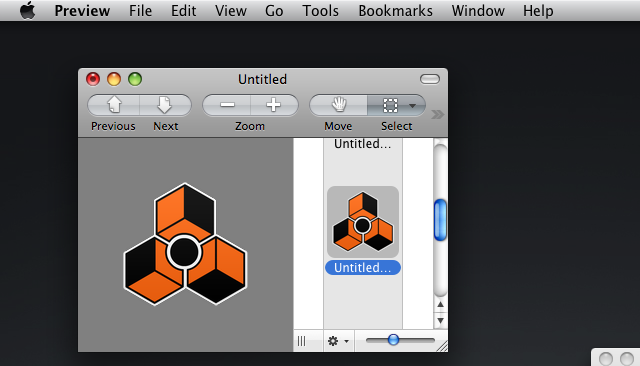Adjust the thumbnail size slider
The width and height of the screenshot is (640, 366).
(393, 339)
